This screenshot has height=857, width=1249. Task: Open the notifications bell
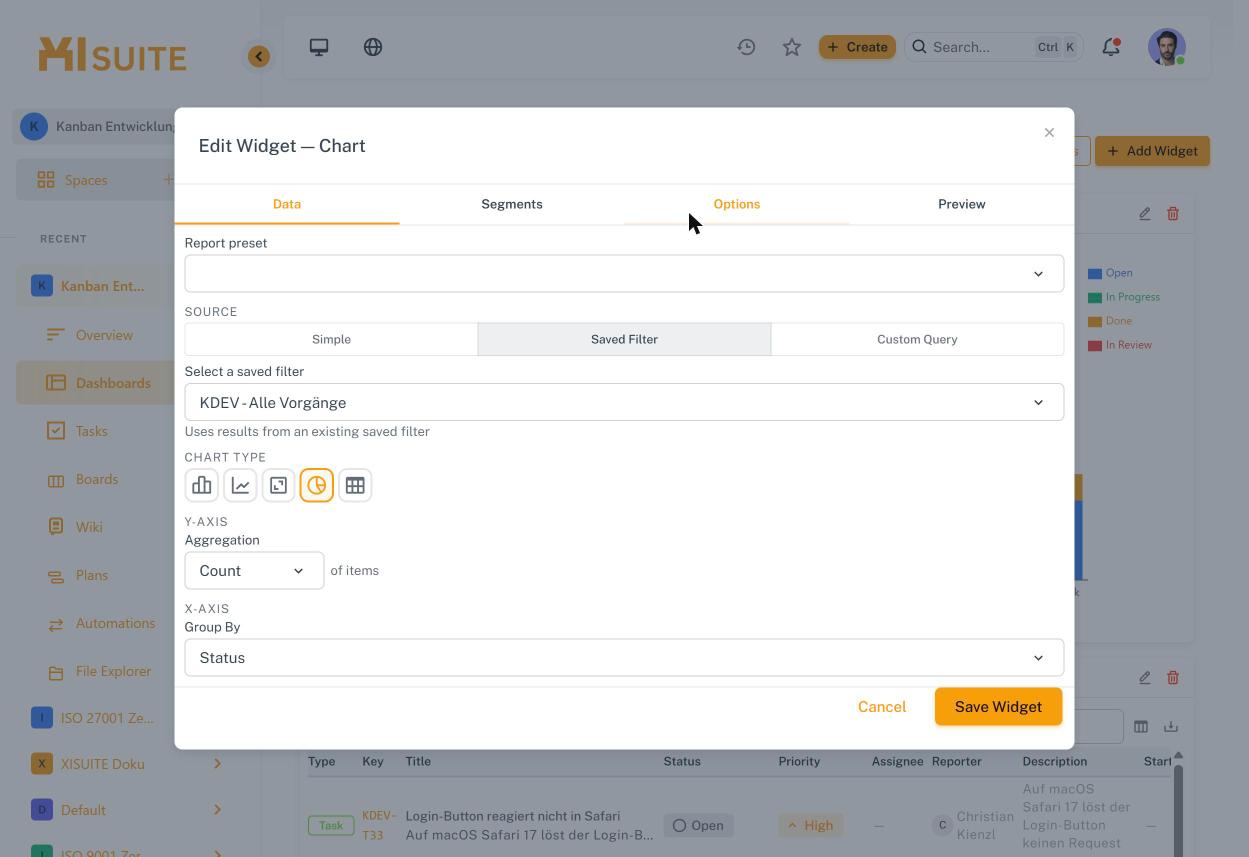1111,47
